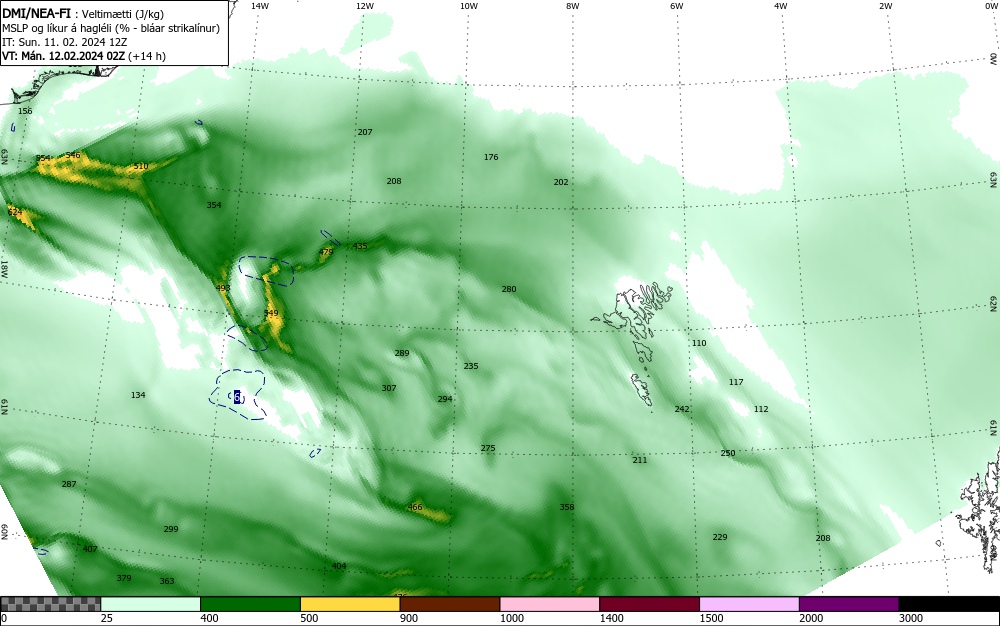
Task: Click the yellow 500–900 legend swatch
Action: [350, 604]
